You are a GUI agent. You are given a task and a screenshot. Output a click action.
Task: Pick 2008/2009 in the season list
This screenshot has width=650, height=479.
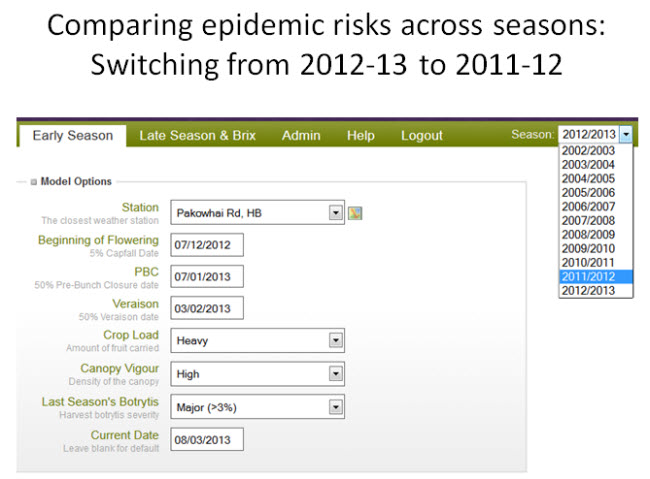coord(595,234)
